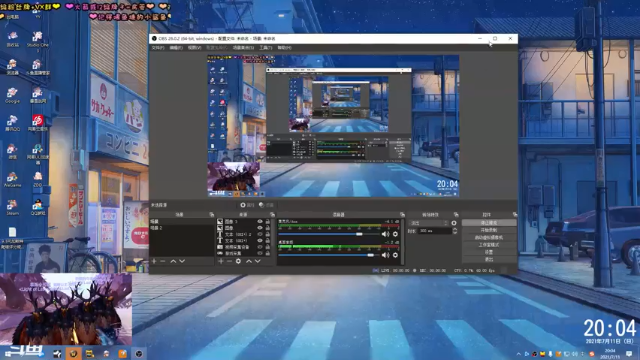Move selected source up with arrow icon
The width and height of the screenshot is (640, 360).
point(249,261)
